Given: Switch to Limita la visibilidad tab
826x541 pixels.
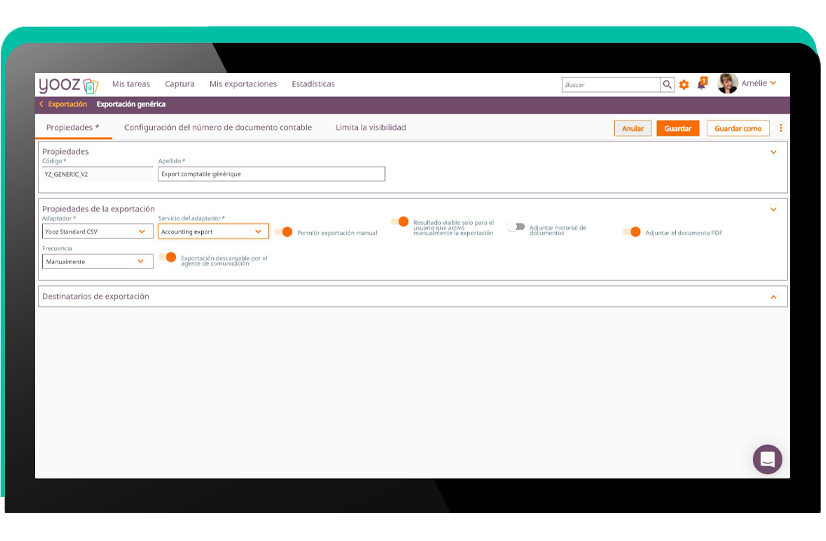Looking at the screenshot, I should point(371,127).
